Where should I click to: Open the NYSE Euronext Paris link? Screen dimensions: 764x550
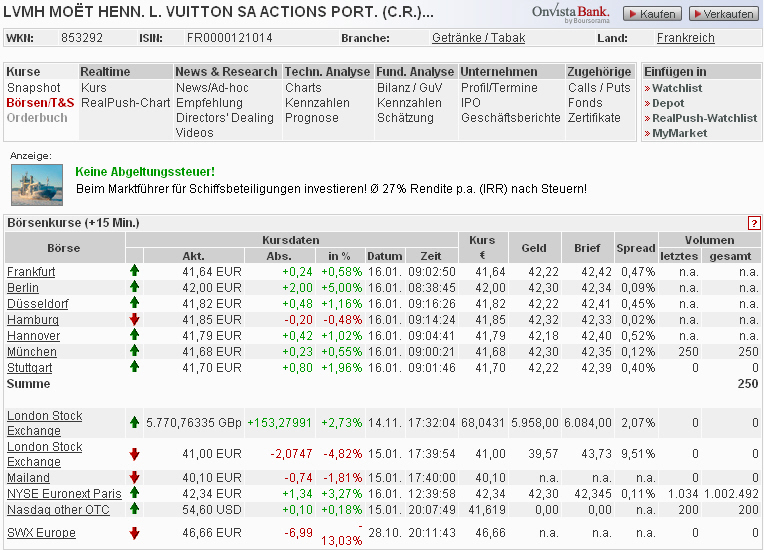coord(64,493)
